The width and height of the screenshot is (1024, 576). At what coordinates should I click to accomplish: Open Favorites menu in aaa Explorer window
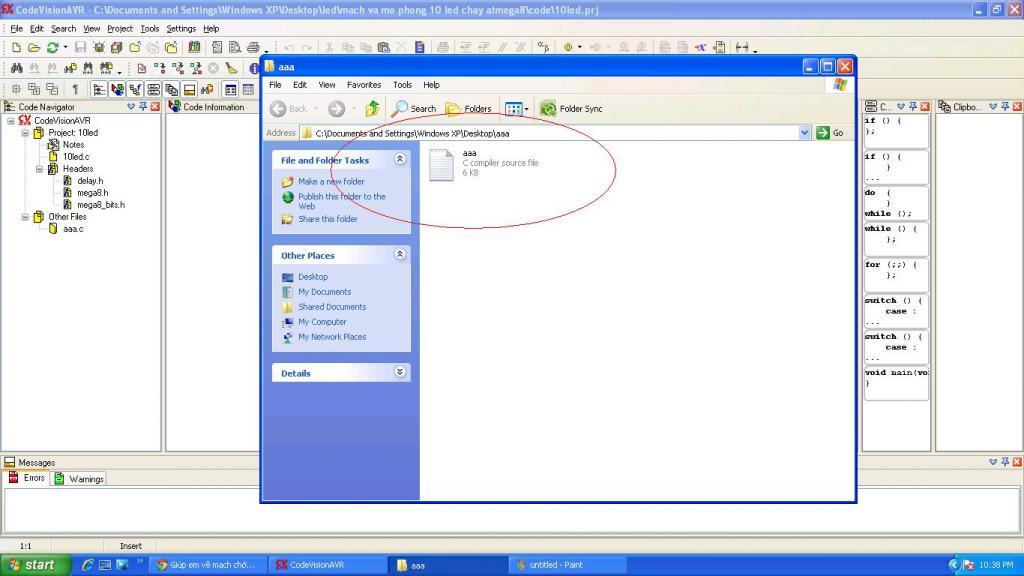coord(364,85)
